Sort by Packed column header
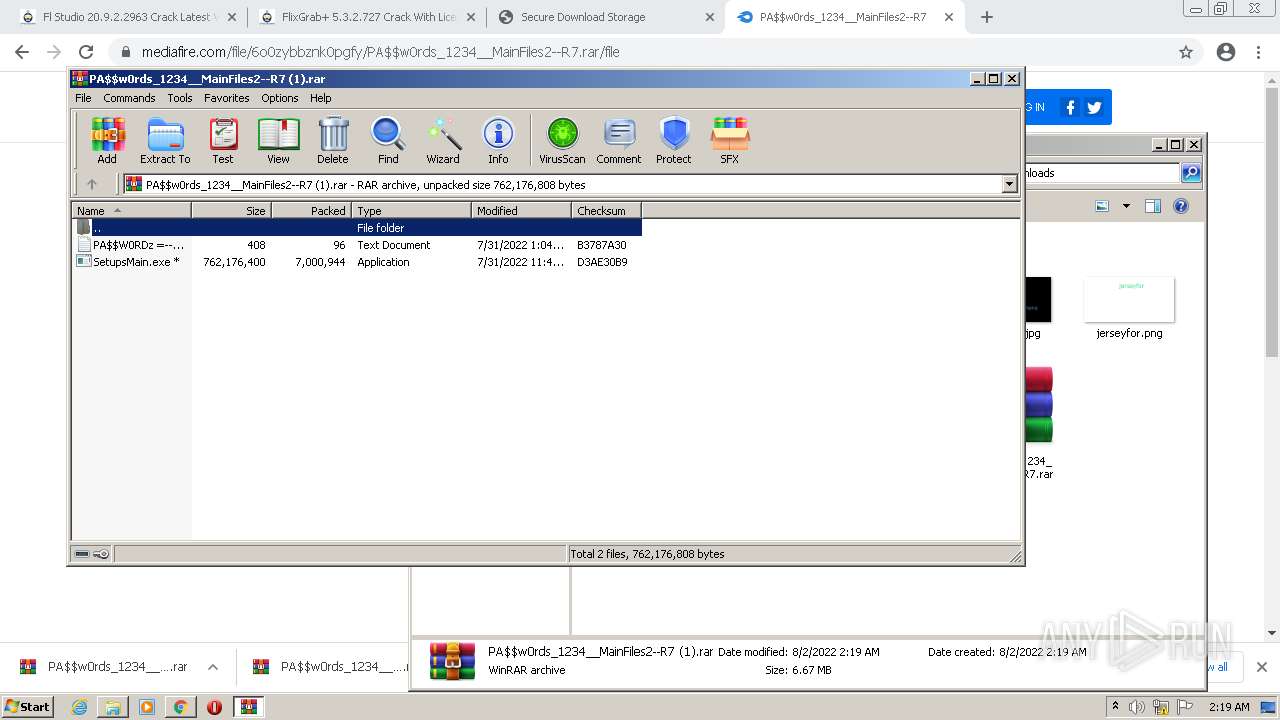This screenshot has height=720, width=1280. point(311,210)
